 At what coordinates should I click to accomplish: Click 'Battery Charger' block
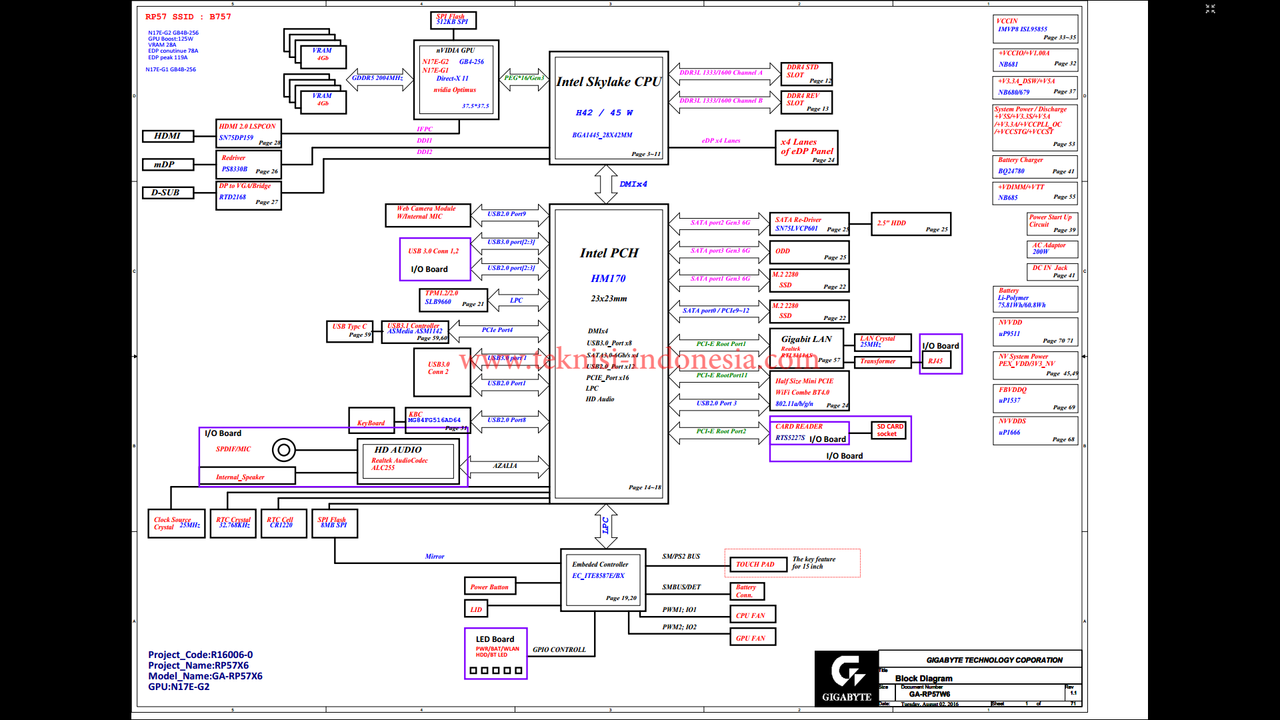(1036, 166)
